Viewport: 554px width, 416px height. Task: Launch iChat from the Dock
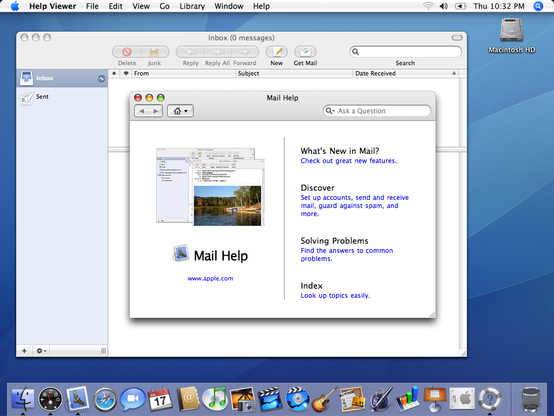pyautogui.click(x=132, y=399)
